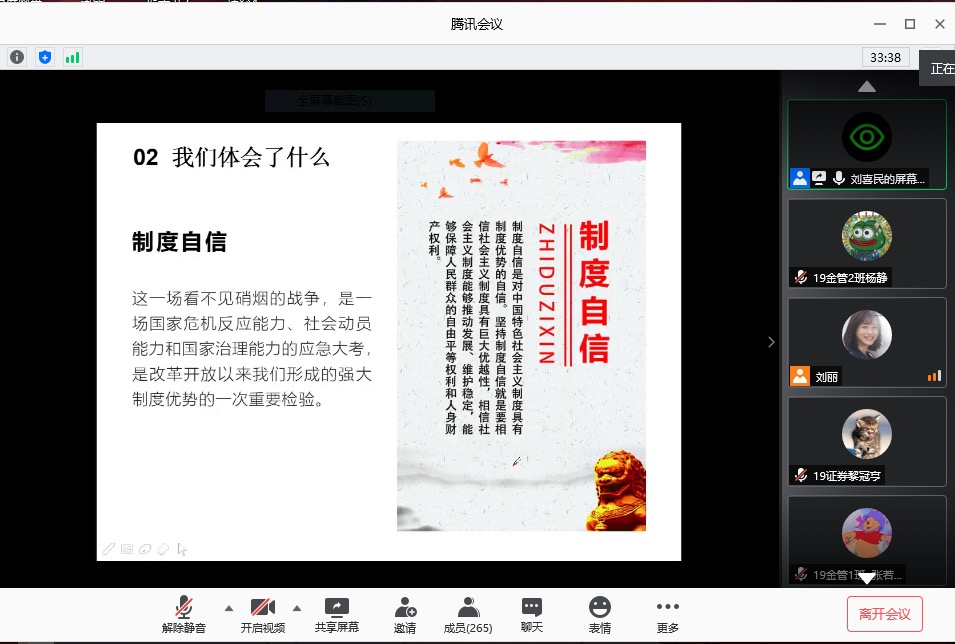The width and height of the screenshot is (955, 644).
Task: Select the eraser annotation tool
Action: click(163, 548)
